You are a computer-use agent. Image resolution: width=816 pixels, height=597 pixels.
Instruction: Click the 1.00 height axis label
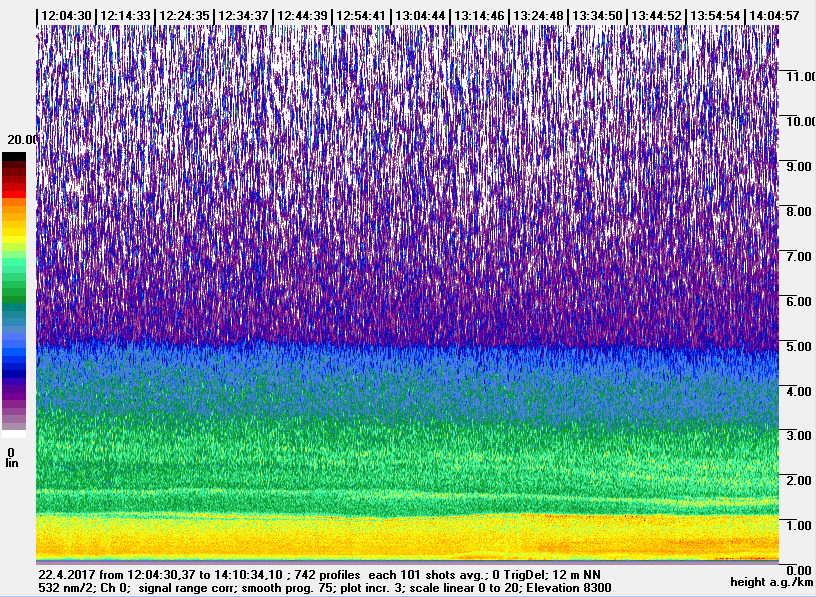coord(797,525)
